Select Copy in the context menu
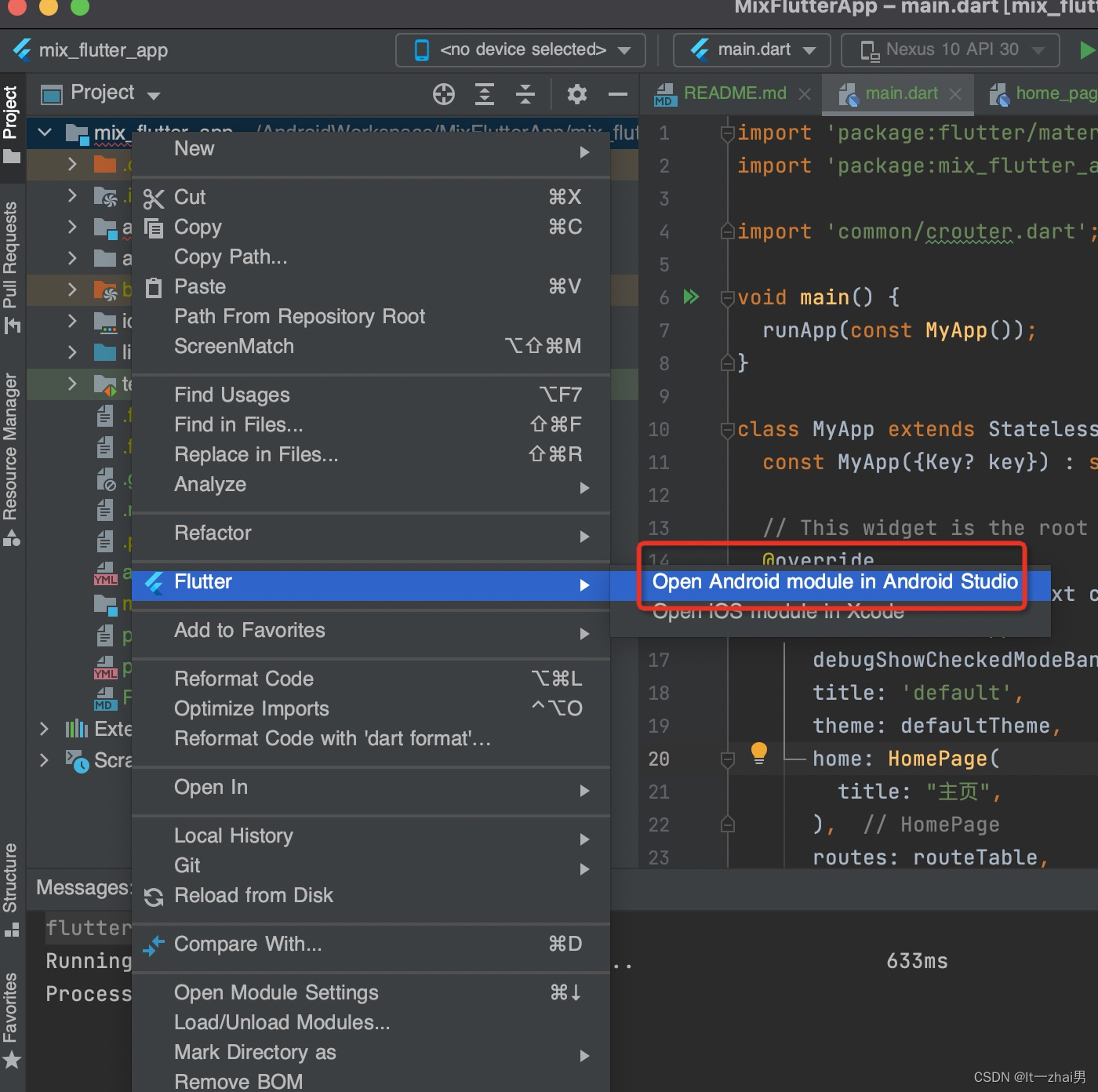Screen dimensions: 1098x1092 click(371, 227)
